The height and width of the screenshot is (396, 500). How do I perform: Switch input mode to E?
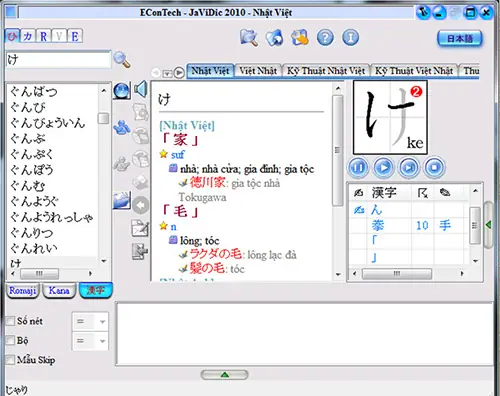(75, 36)
